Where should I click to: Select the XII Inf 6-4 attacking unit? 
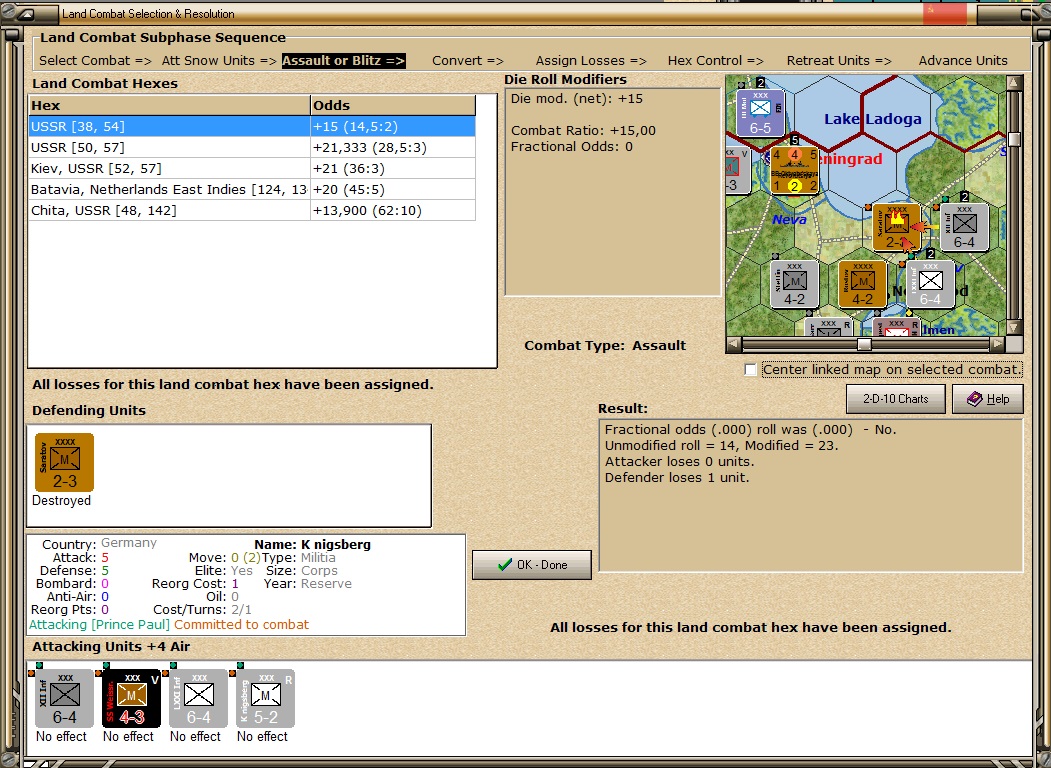pyautogui.click(x=64, y=698)
